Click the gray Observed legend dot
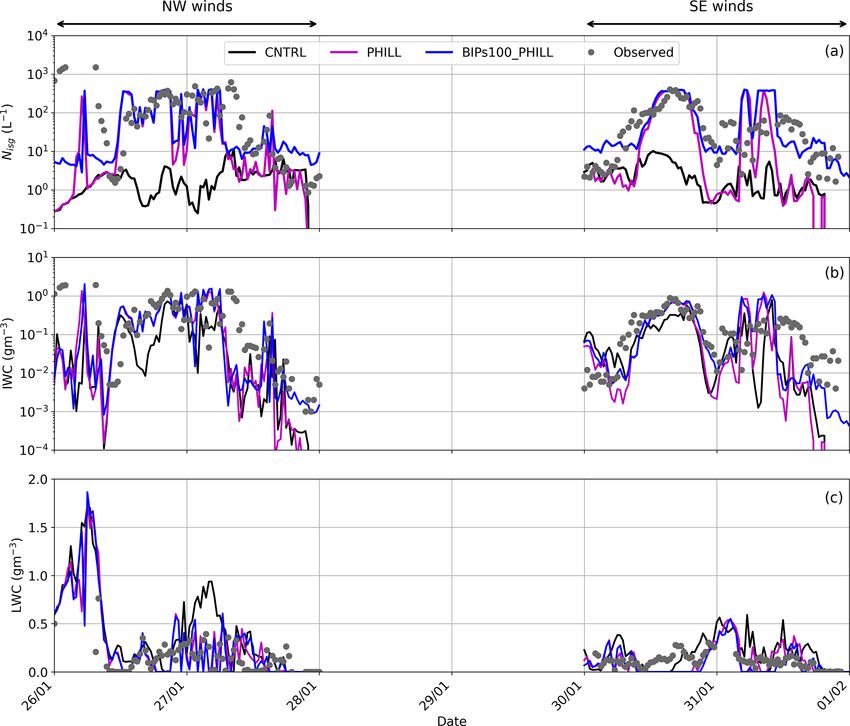Image resolution: width=850 pixels, height=726 pixels. pyautogui.click(x=591, y=53)
